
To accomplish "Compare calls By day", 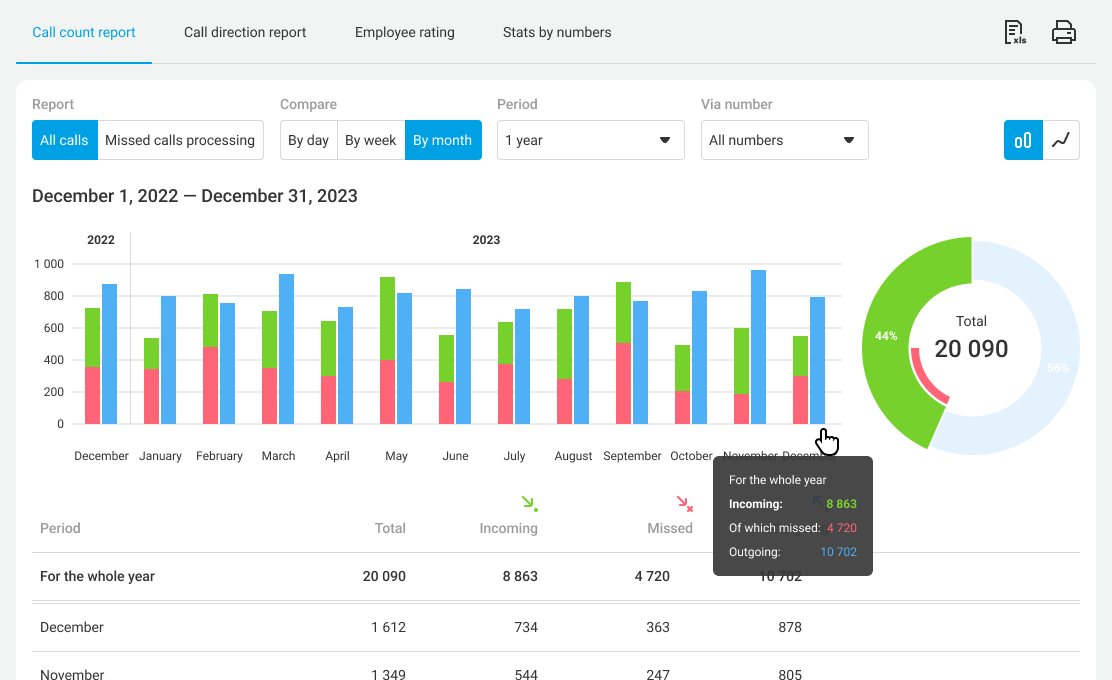I will 308,140.
